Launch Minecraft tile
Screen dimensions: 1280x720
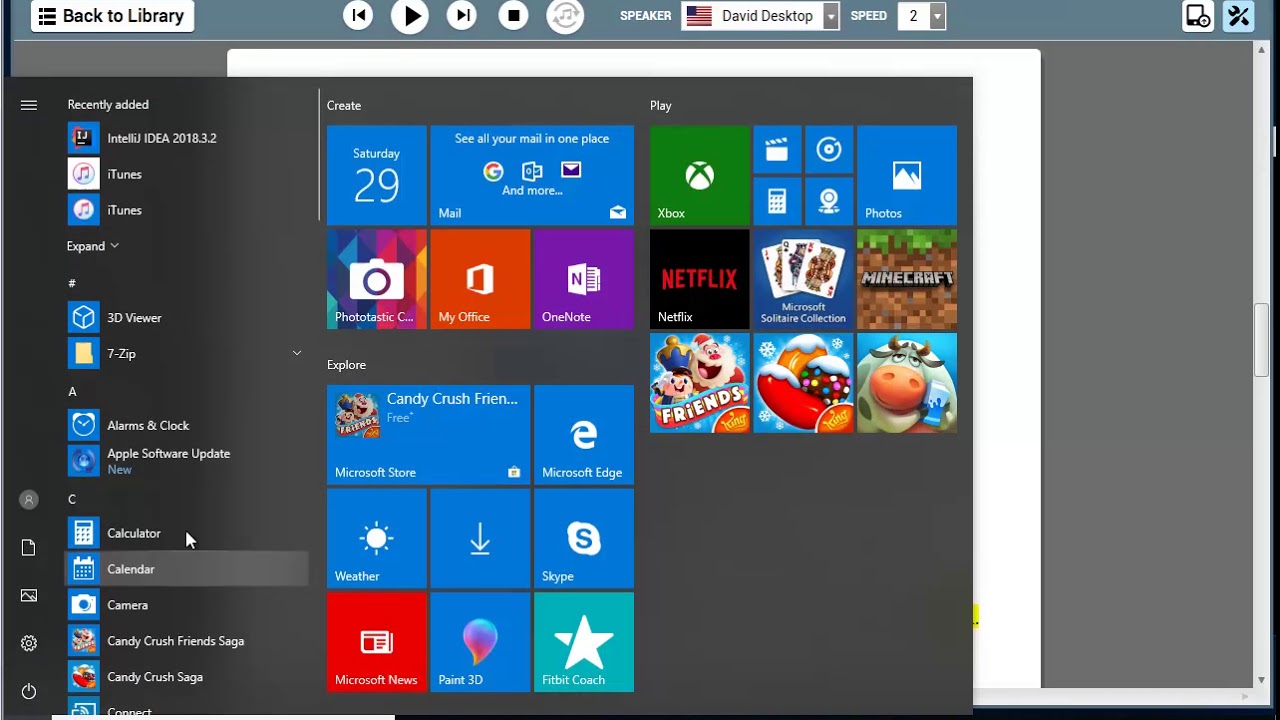tap(907, 279)
